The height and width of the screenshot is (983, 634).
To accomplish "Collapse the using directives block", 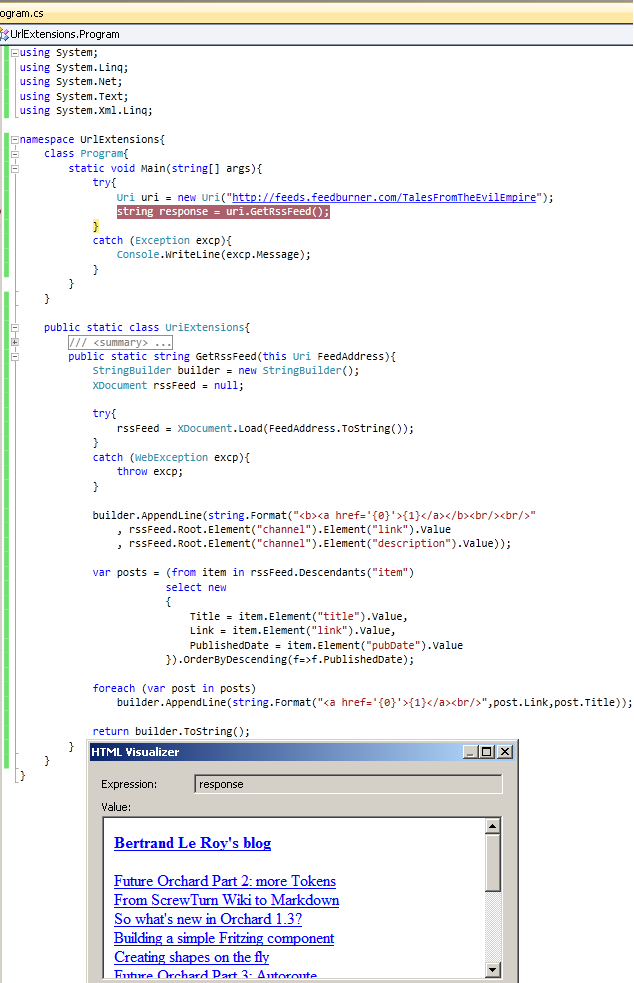I will (14, 52).
